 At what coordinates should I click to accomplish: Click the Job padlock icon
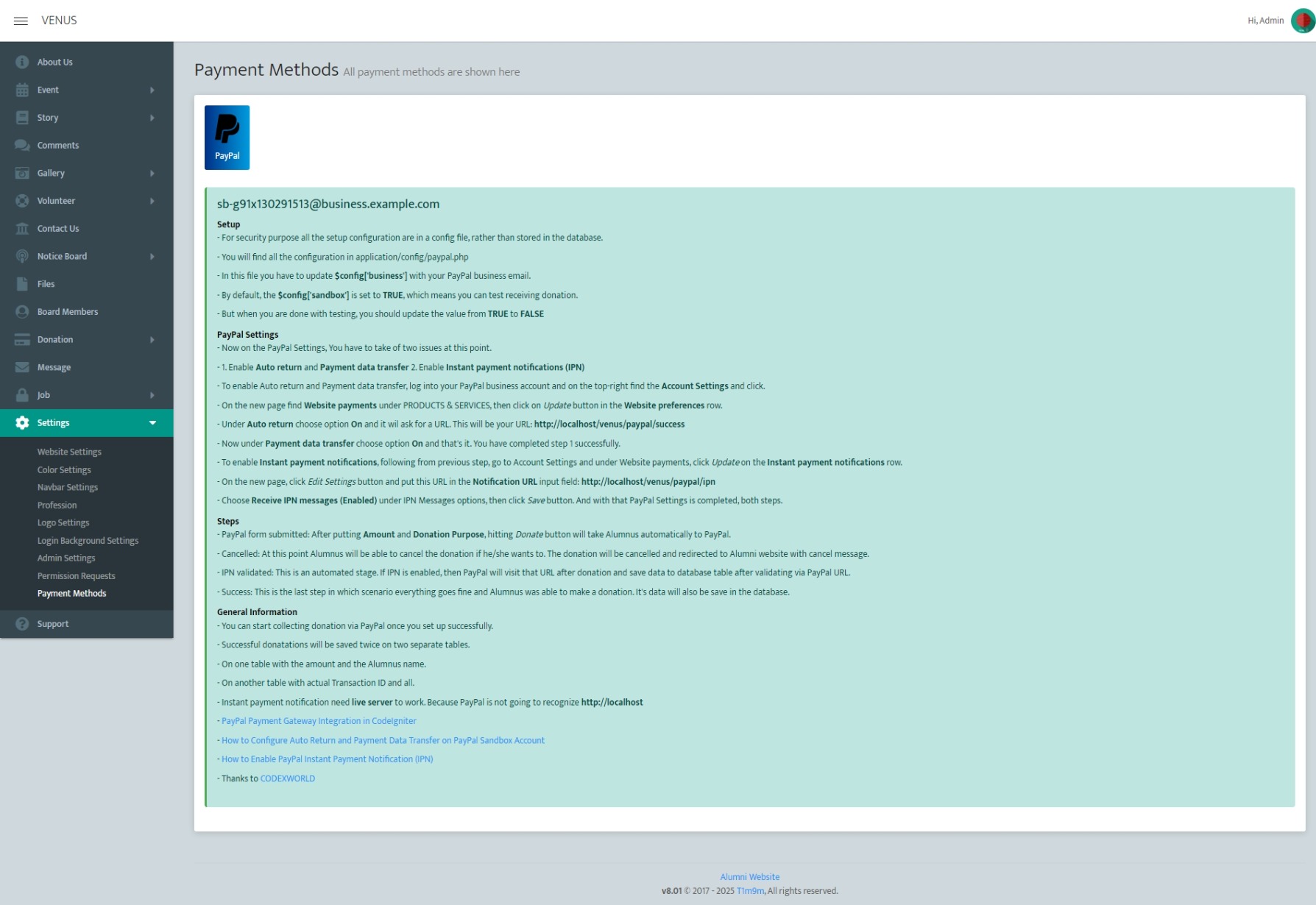[21, 394]
